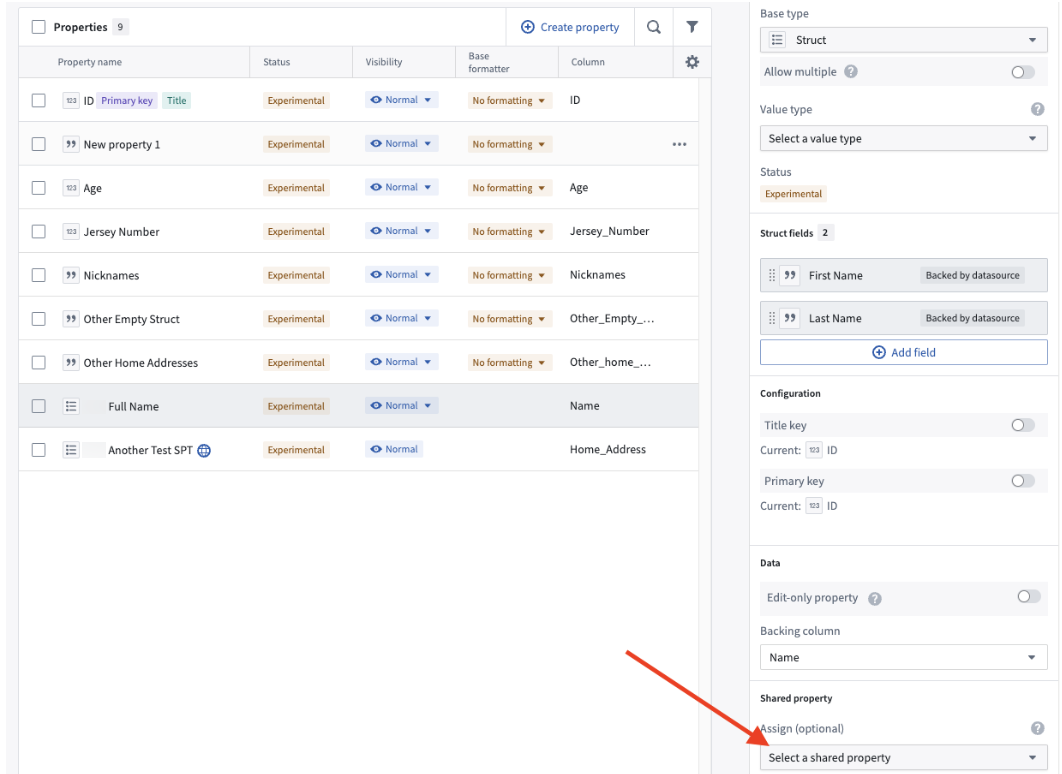This screenshot has width=1062, height=774.
Task: Open the properties search icon
Action: (654, 27)
